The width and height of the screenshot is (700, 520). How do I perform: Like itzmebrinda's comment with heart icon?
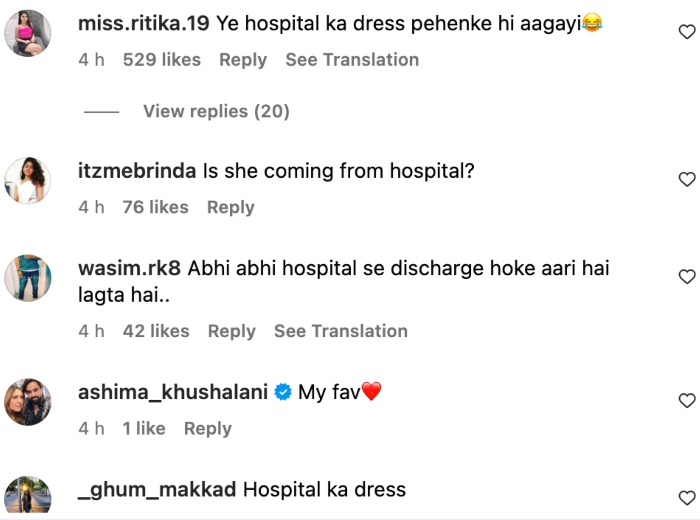click(687, 179)
